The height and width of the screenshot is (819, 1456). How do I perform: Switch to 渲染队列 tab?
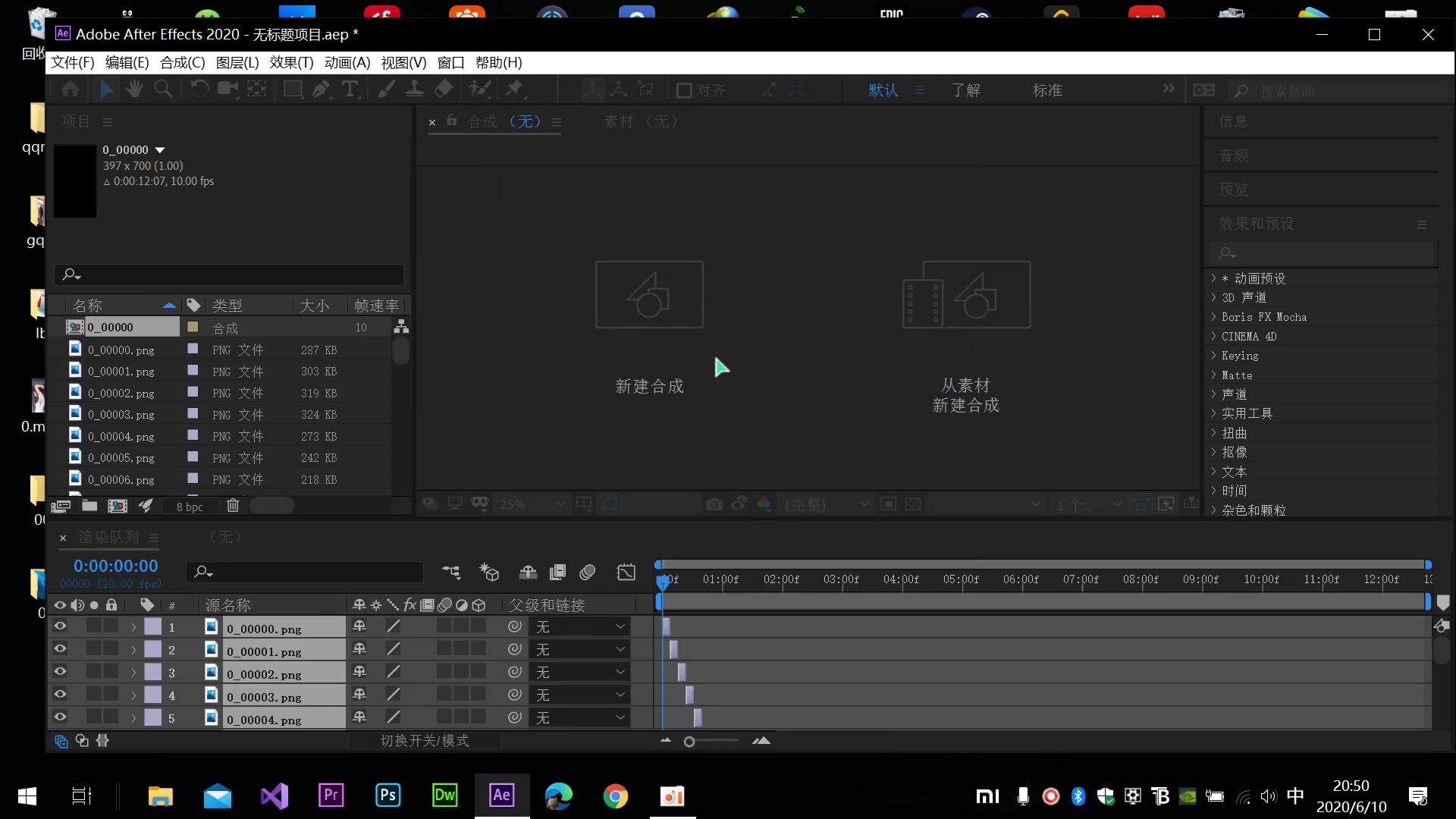pos(109,537)
